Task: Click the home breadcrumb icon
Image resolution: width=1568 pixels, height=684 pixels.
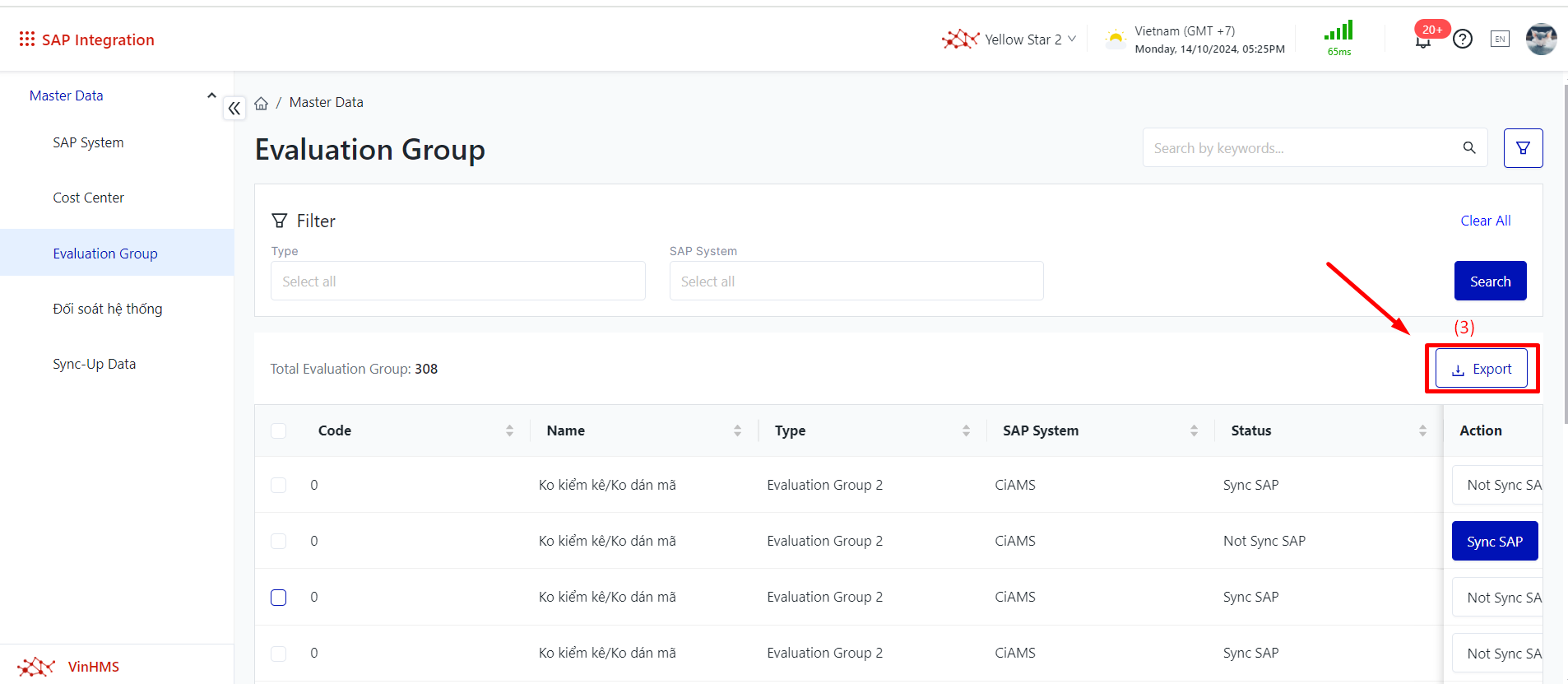Action: click(262, 103)
